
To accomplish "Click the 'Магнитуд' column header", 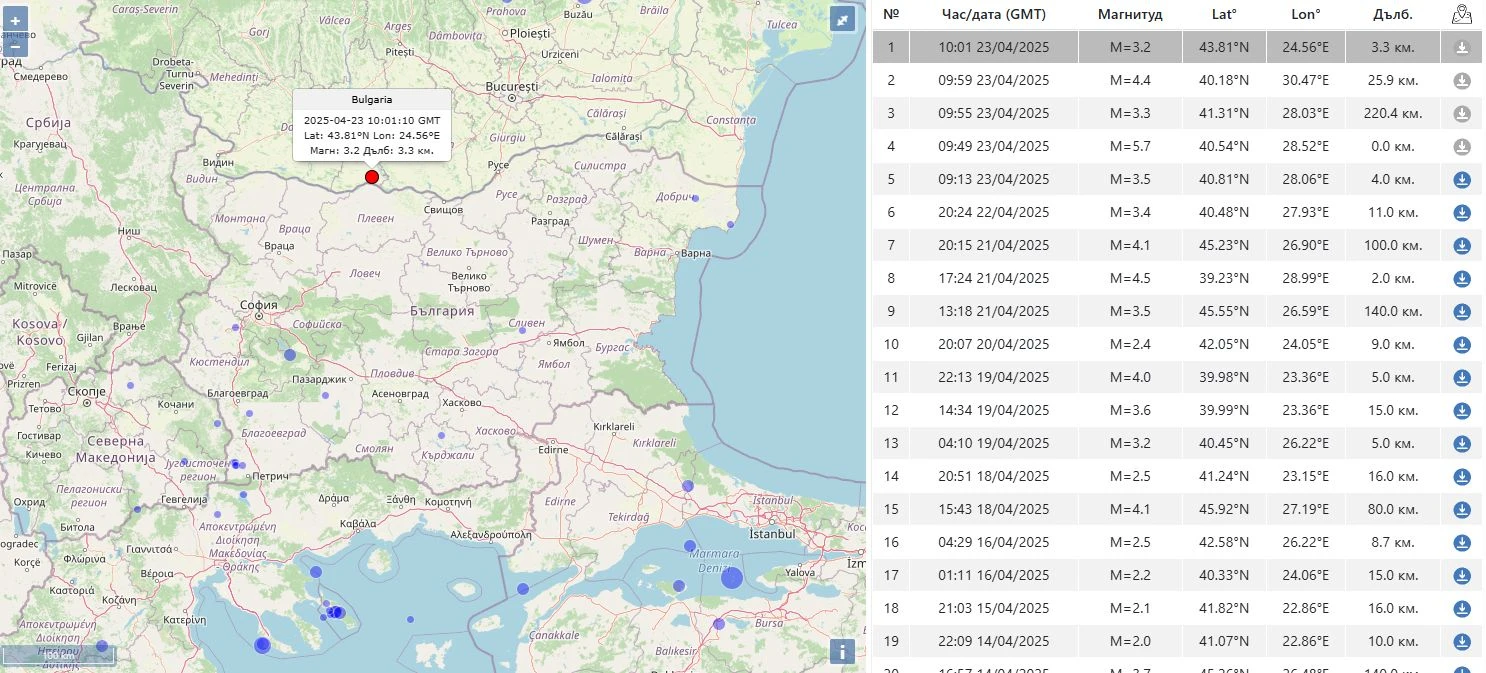I will click(x=1130, y=14).
